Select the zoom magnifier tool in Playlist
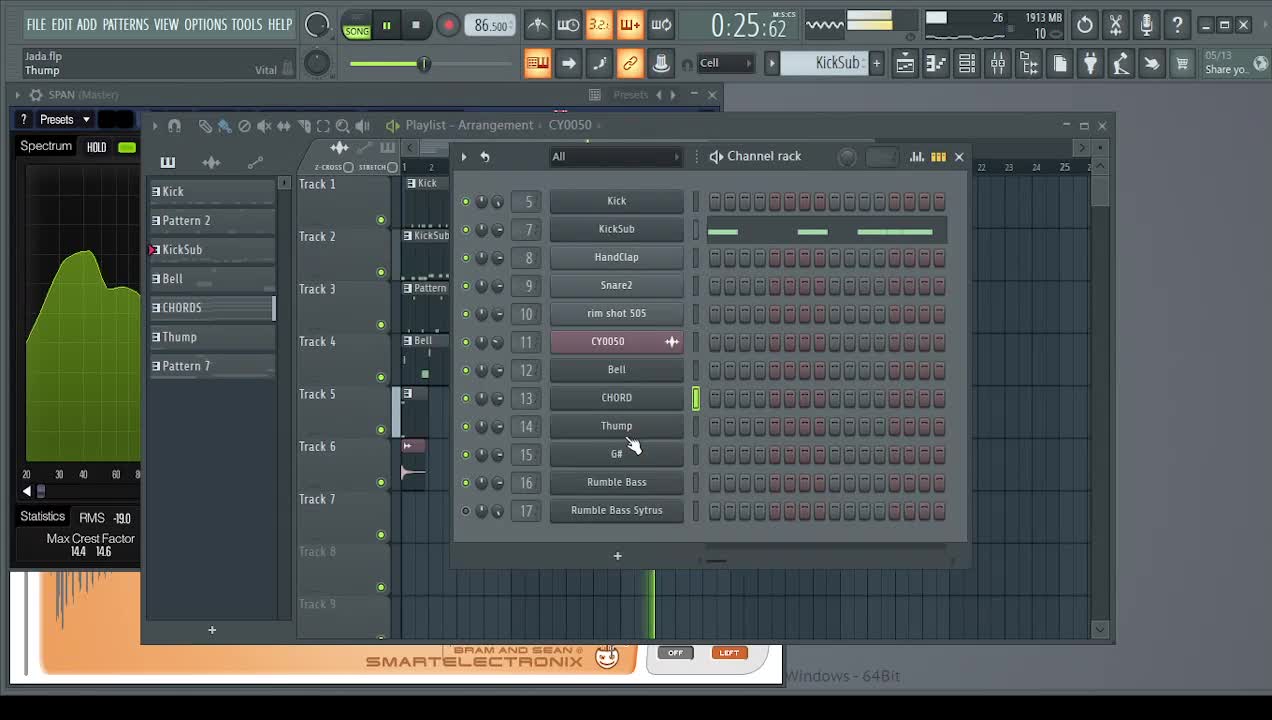Image resolution: width=1272 pixels, height=720 pixels. pyautogui.click(x=342, y=126)
